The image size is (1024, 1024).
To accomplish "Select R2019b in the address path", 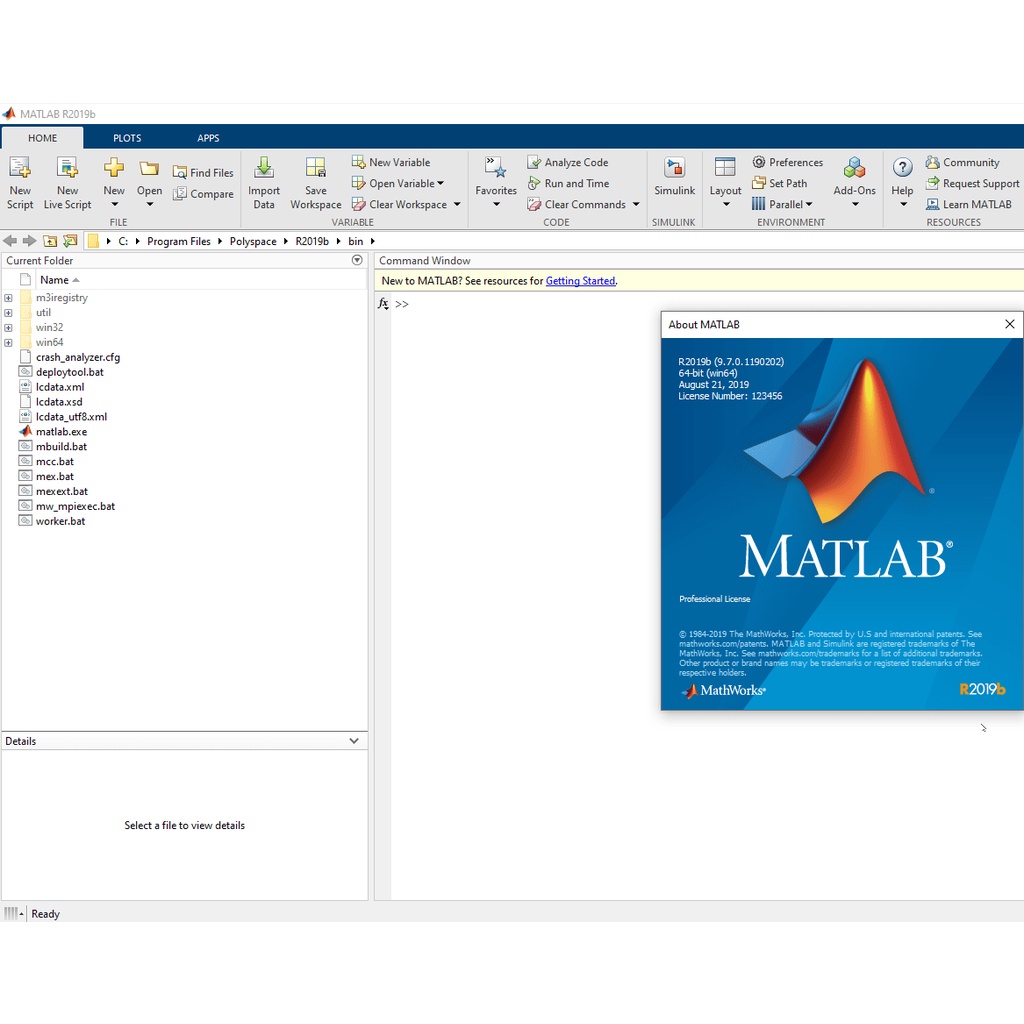I will coord(312,241).
